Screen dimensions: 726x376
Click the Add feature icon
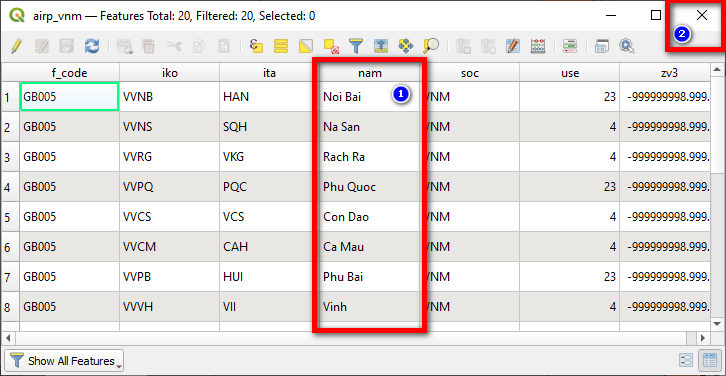coord(125,46)
